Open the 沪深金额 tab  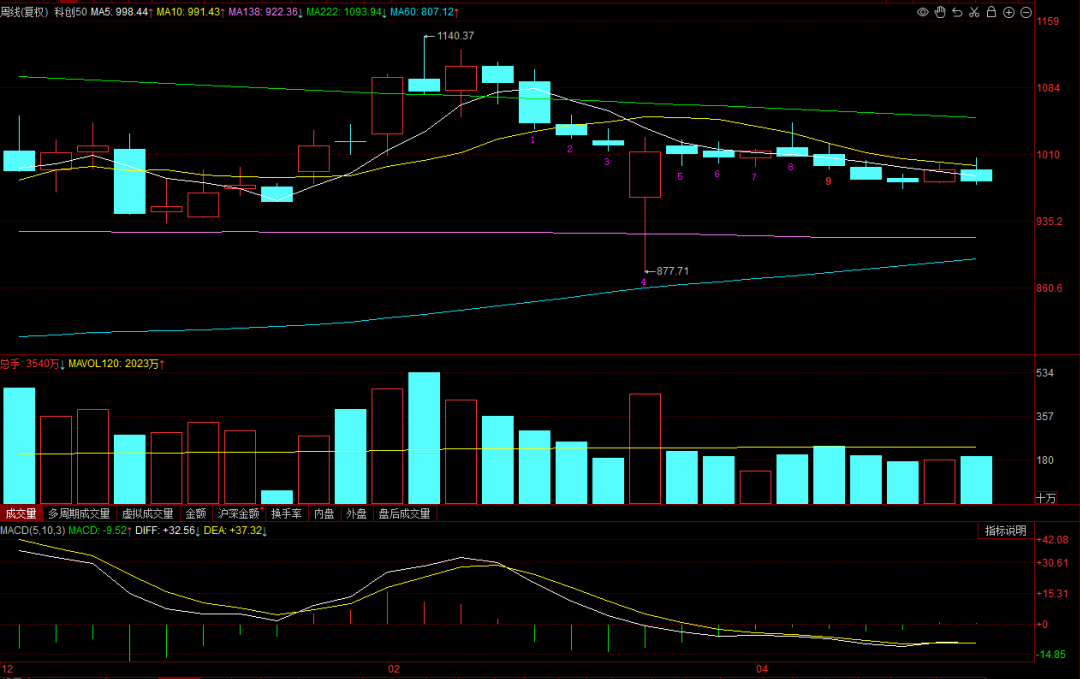[x=240, y=514]
